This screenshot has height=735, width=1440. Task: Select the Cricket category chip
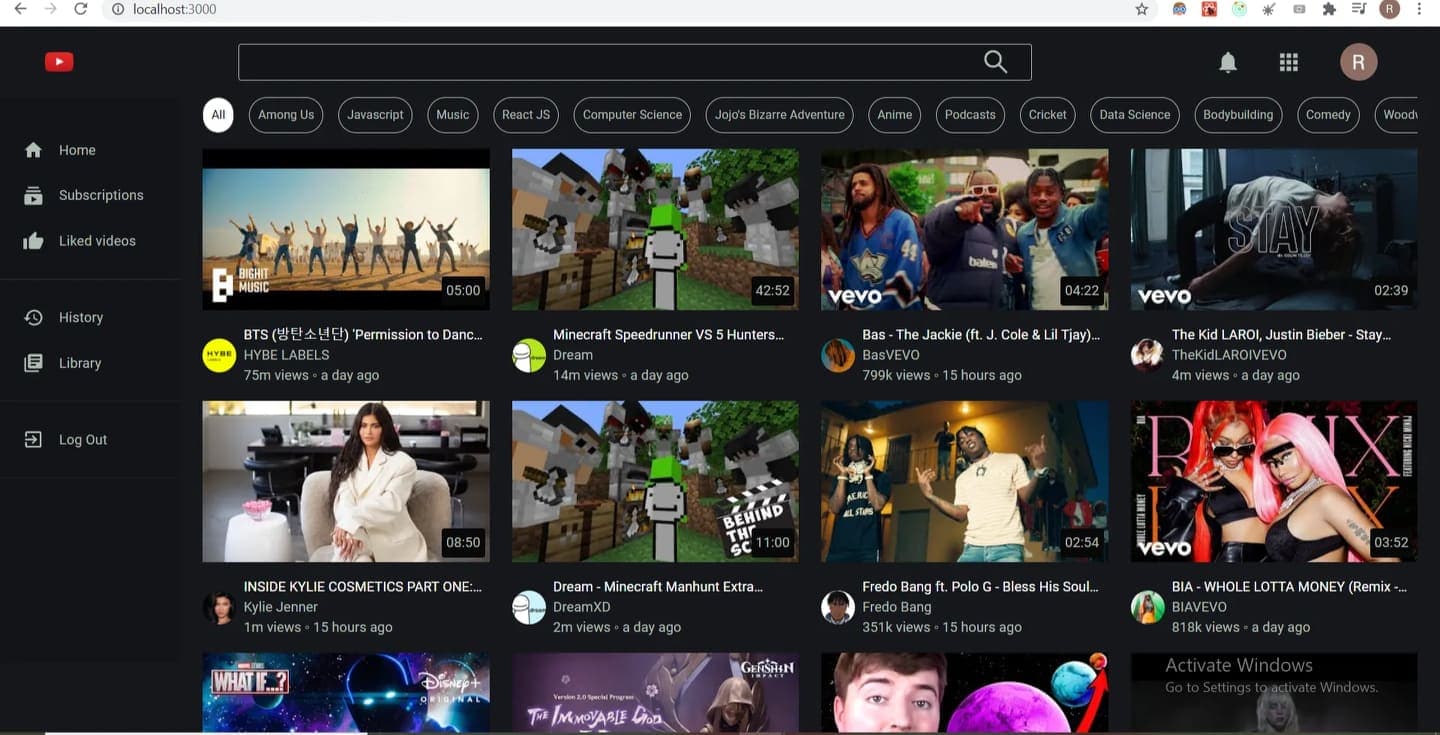(1048, 115)
